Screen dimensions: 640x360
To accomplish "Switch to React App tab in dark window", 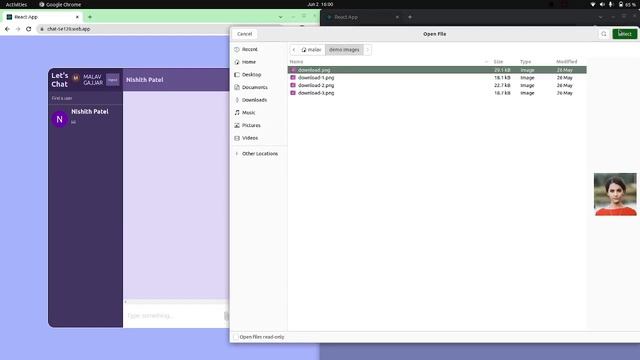I will click(x=363, y=17).
